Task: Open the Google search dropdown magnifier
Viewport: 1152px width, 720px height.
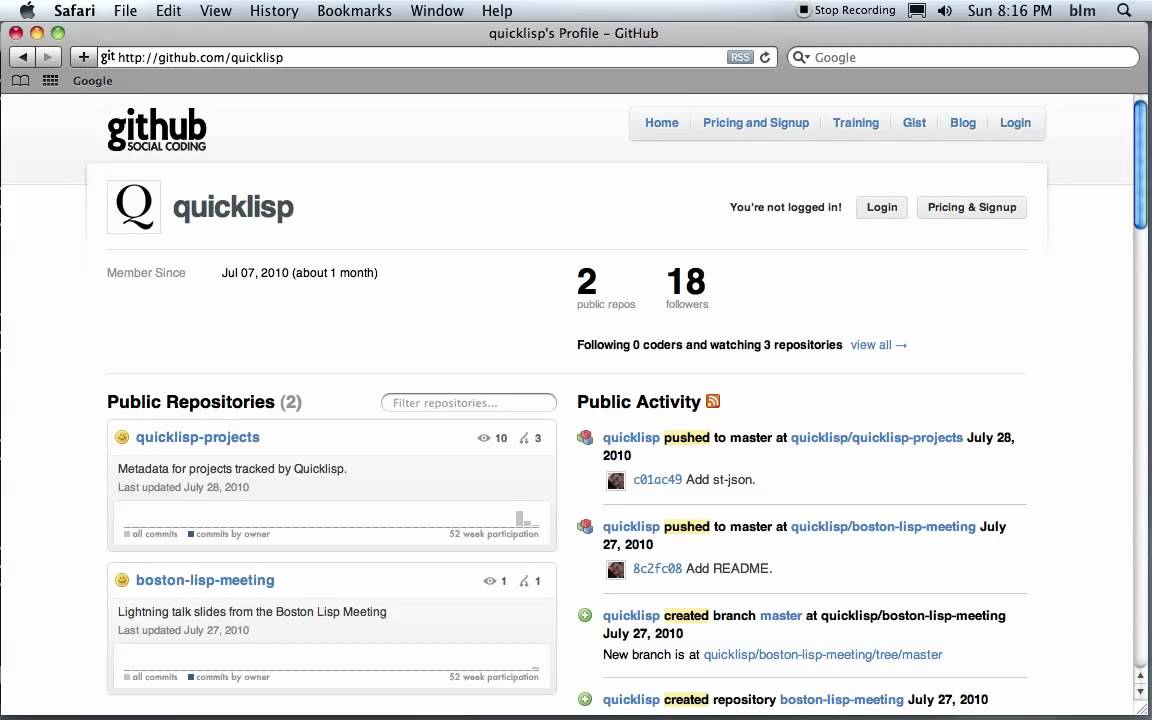Action: [801, 57]
